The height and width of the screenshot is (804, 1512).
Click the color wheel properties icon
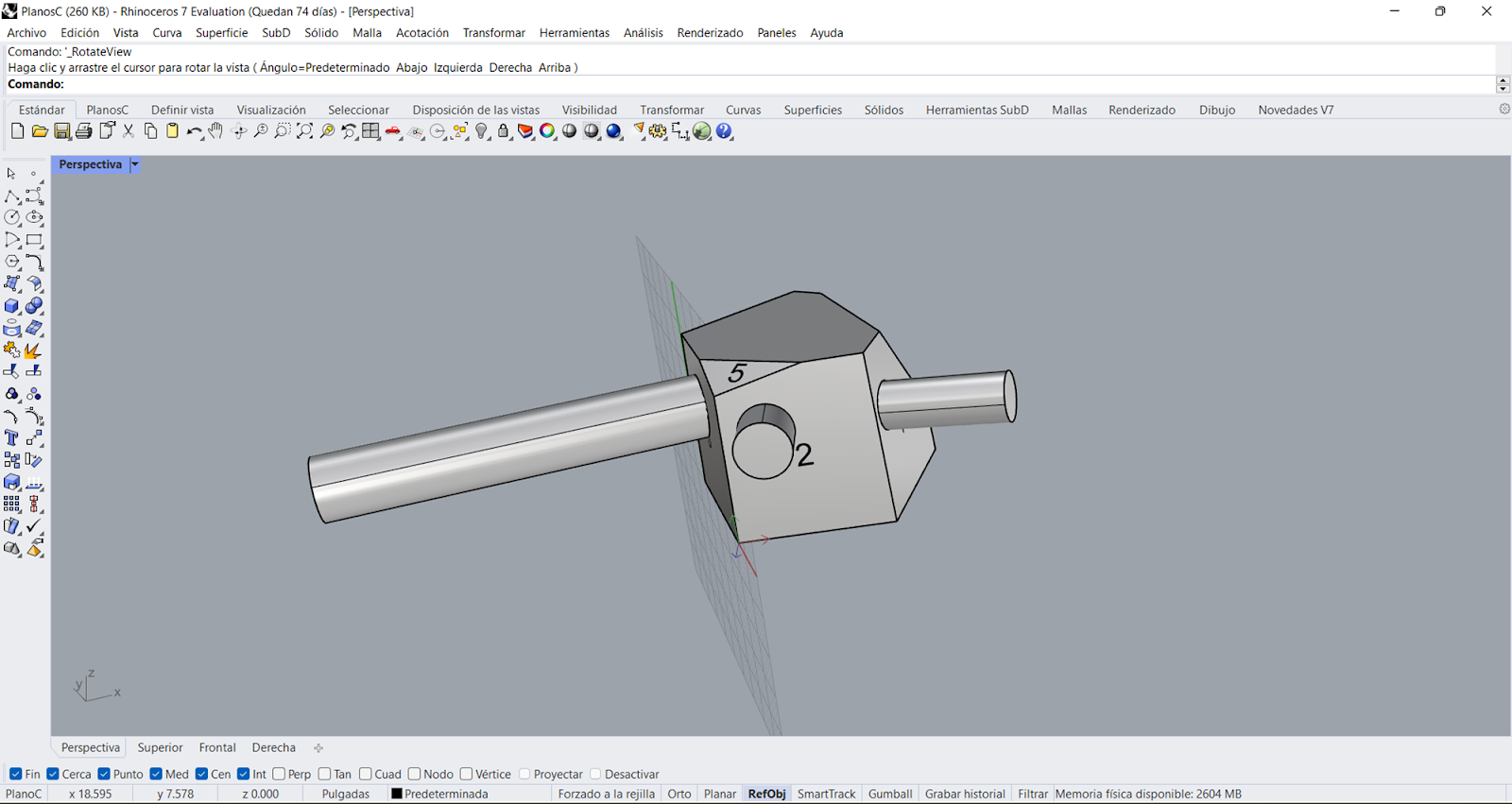click(547, 131)
